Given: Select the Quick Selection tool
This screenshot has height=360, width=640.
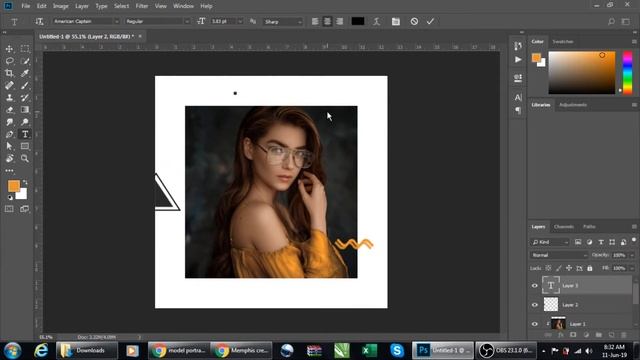Looking at the screenshot, I should 25,61.
